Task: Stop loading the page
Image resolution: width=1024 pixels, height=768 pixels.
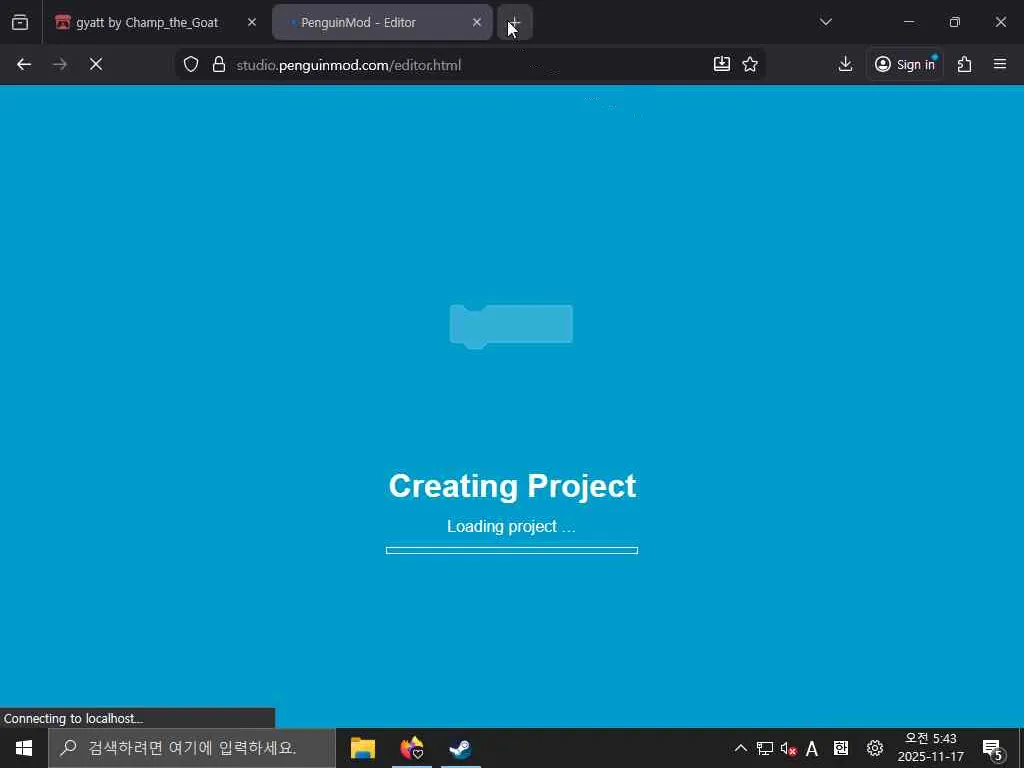Action: [x=95, y=64]
